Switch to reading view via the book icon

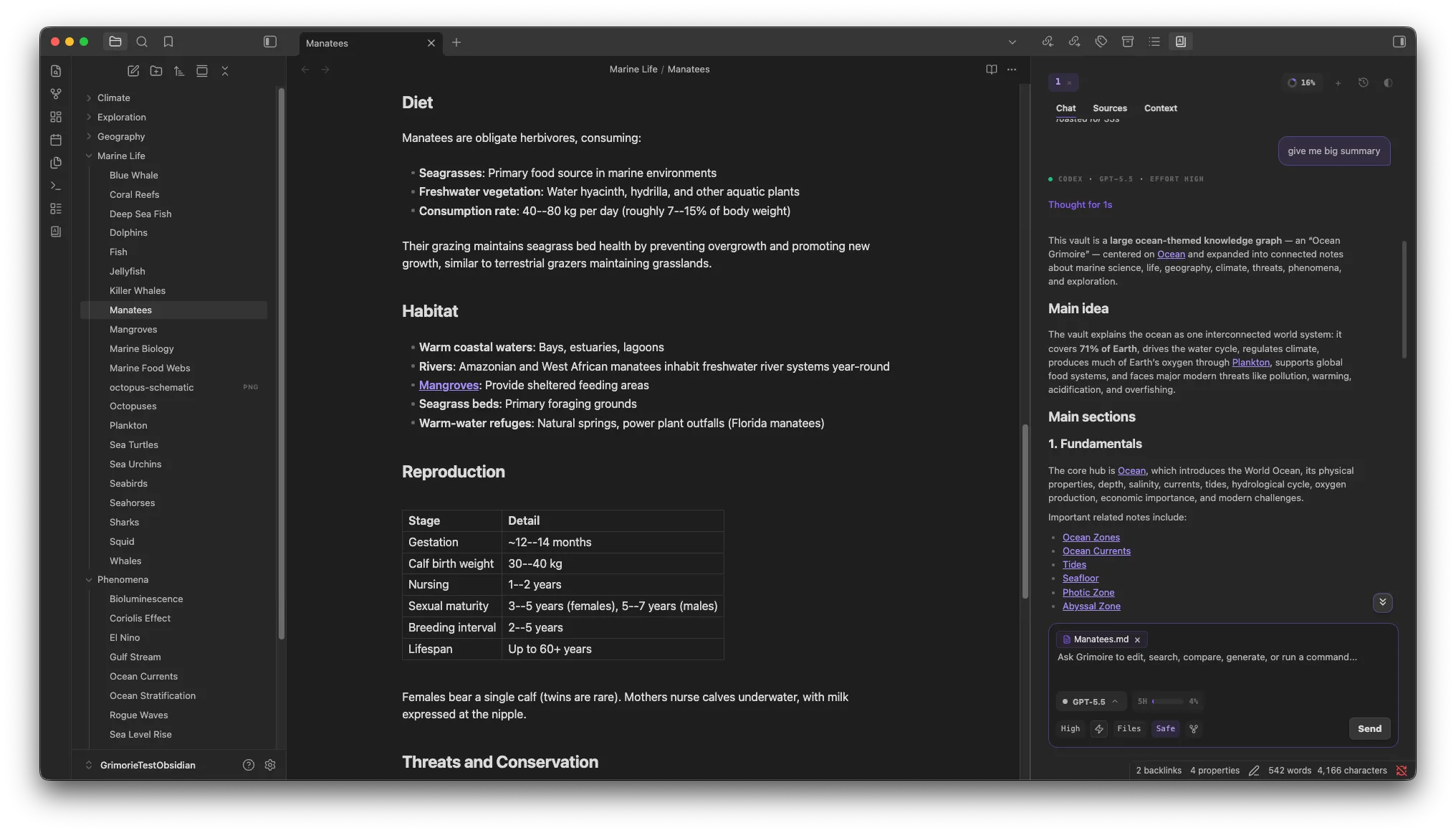(992, 70)
